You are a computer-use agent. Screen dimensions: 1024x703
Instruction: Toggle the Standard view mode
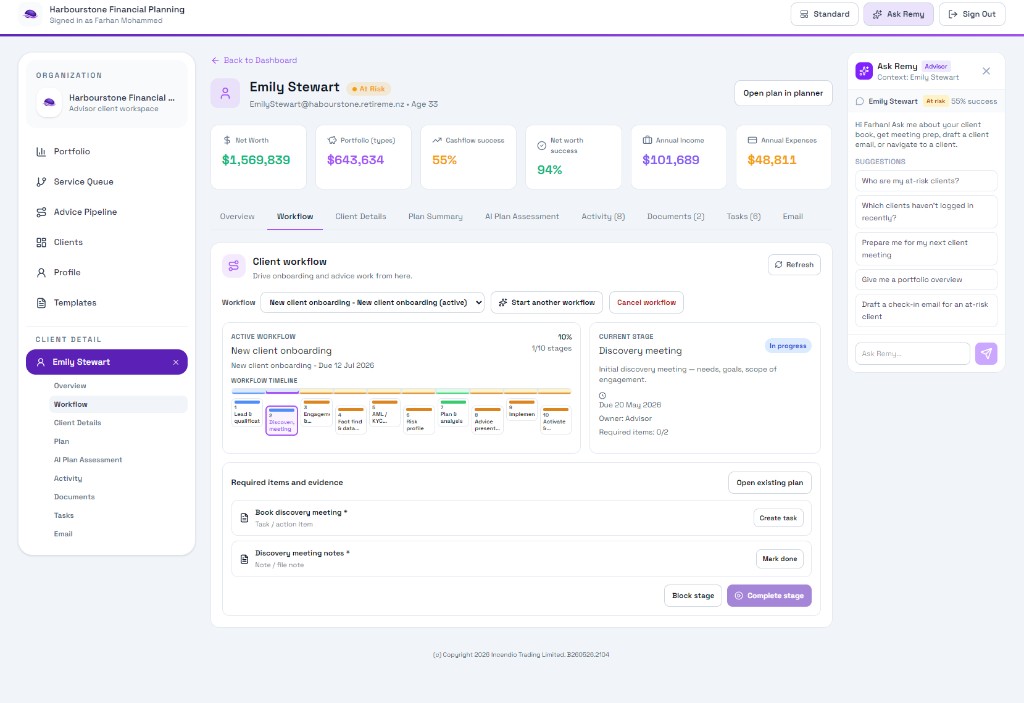824,14
